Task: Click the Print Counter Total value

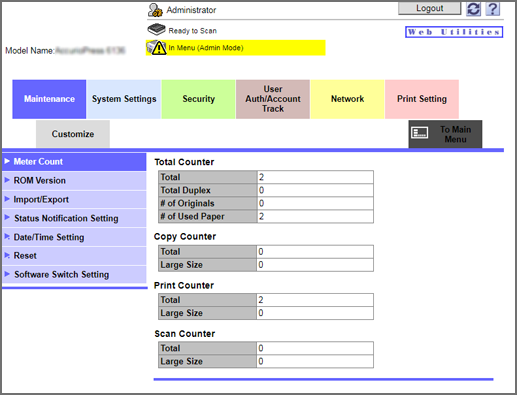Action: [x=315, y=300]
